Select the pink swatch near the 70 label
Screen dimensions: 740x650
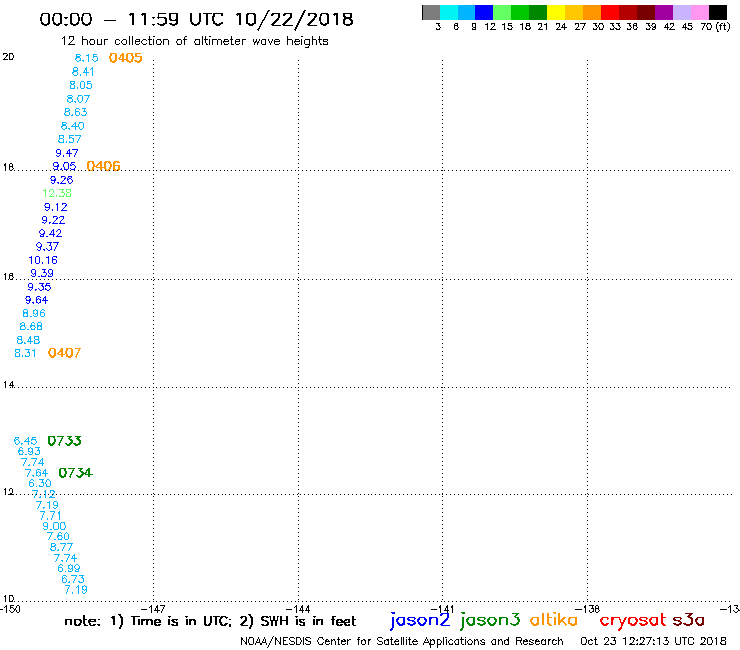click(x=699, y=12)
